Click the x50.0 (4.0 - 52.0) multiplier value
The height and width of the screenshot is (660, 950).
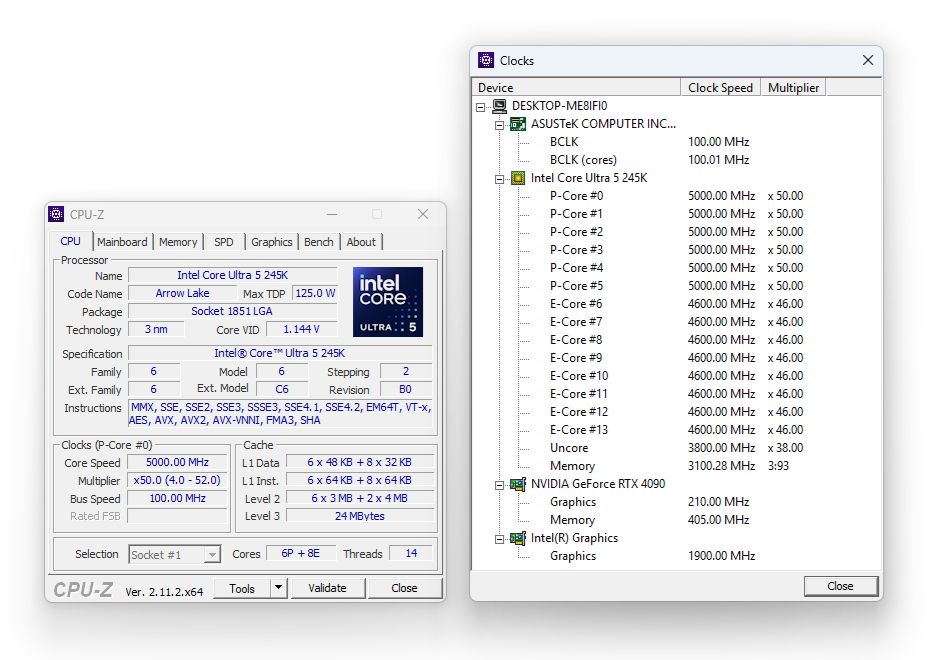coord(178,481)
